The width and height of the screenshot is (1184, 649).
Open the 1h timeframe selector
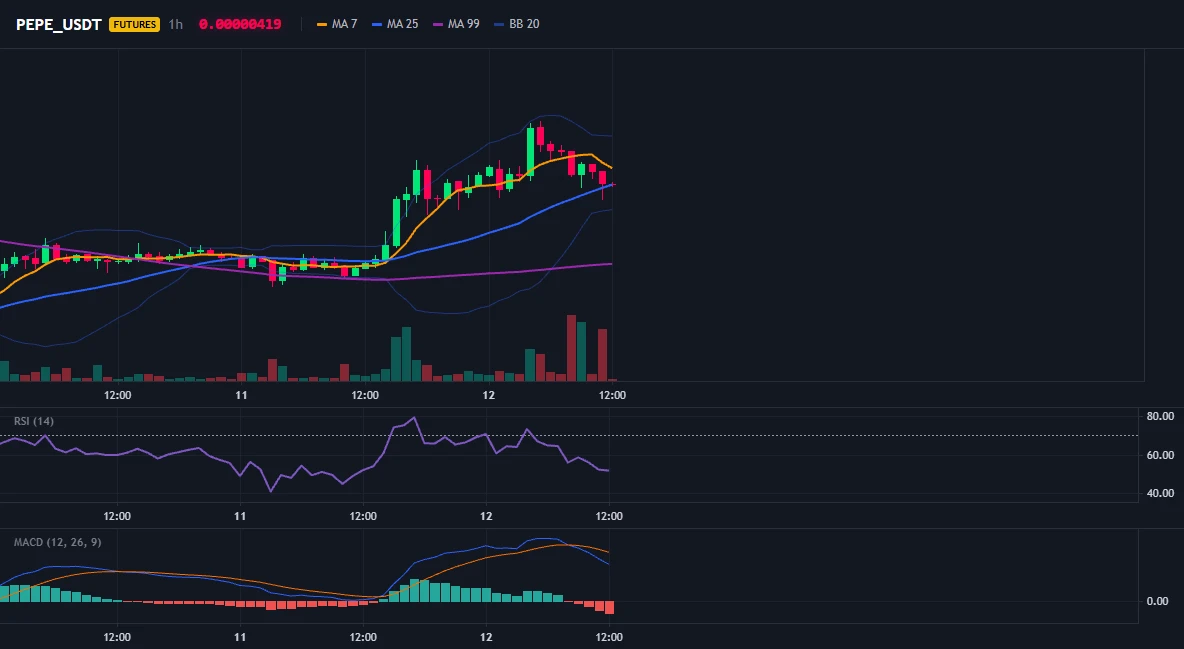175,24
